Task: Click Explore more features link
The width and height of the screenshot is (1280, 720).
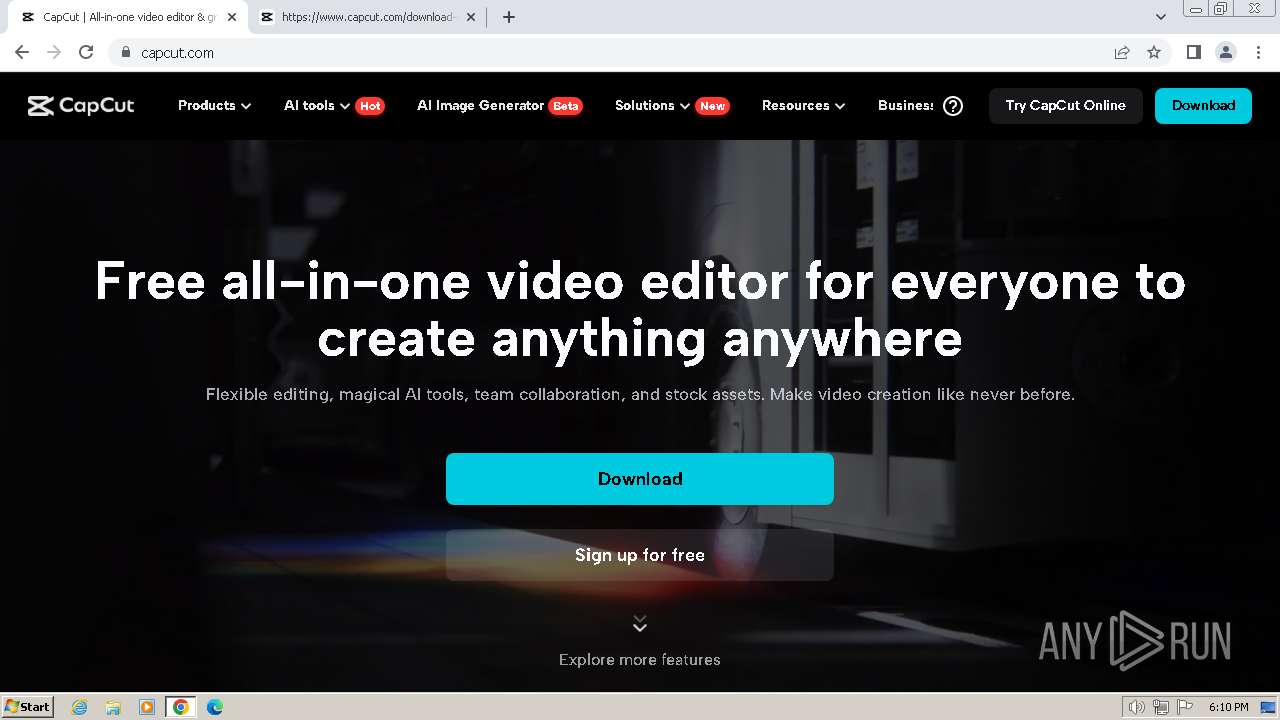Action: pyautogui.click(x=640, y=660)
